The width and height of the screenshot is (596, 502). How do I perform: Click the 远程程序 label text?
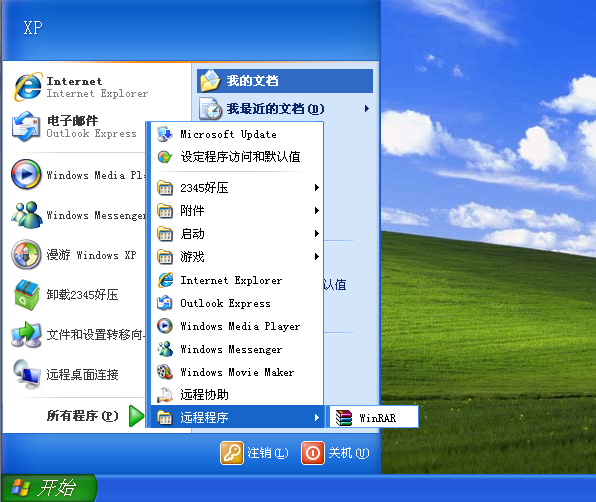204,418
